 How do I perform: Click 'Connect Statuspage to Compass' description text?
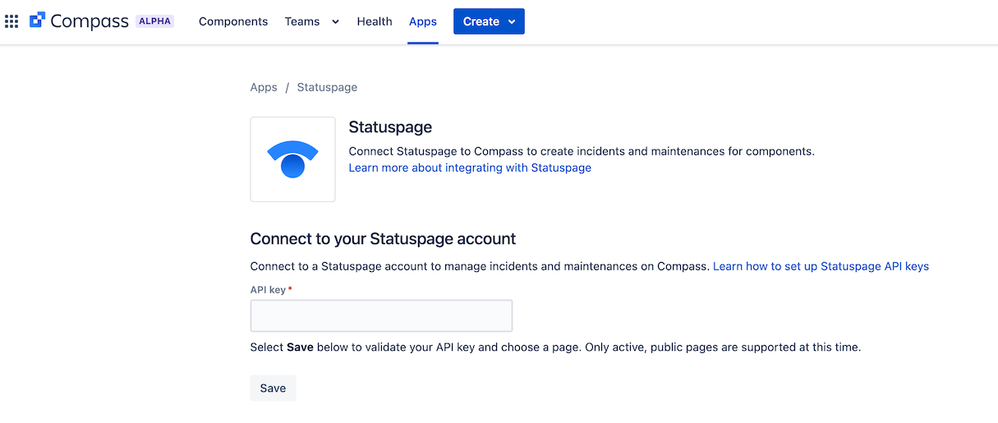pyautogui.click(x=582, y=152)
